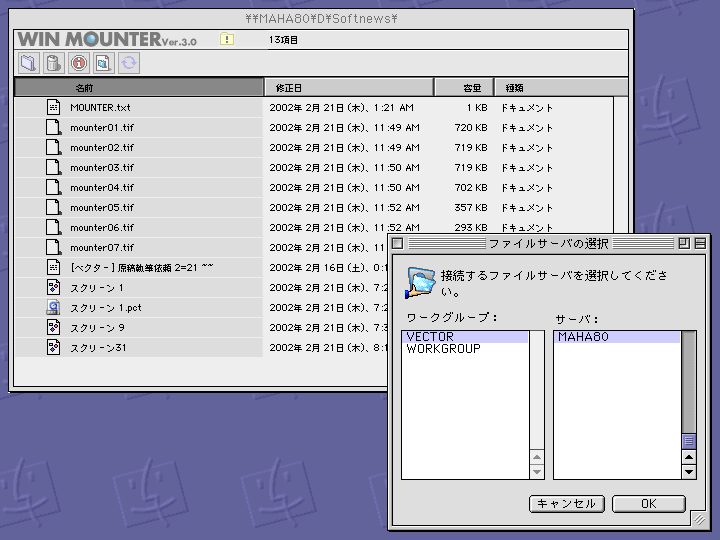Sort by 種類 column header
Screen dimensions: 720x540
pyautogui.click(x=561, y=87)
